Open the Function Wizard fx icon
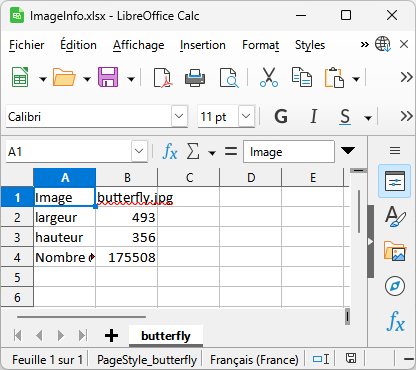The width and height of the screenshot is (416, 370). 170,152
